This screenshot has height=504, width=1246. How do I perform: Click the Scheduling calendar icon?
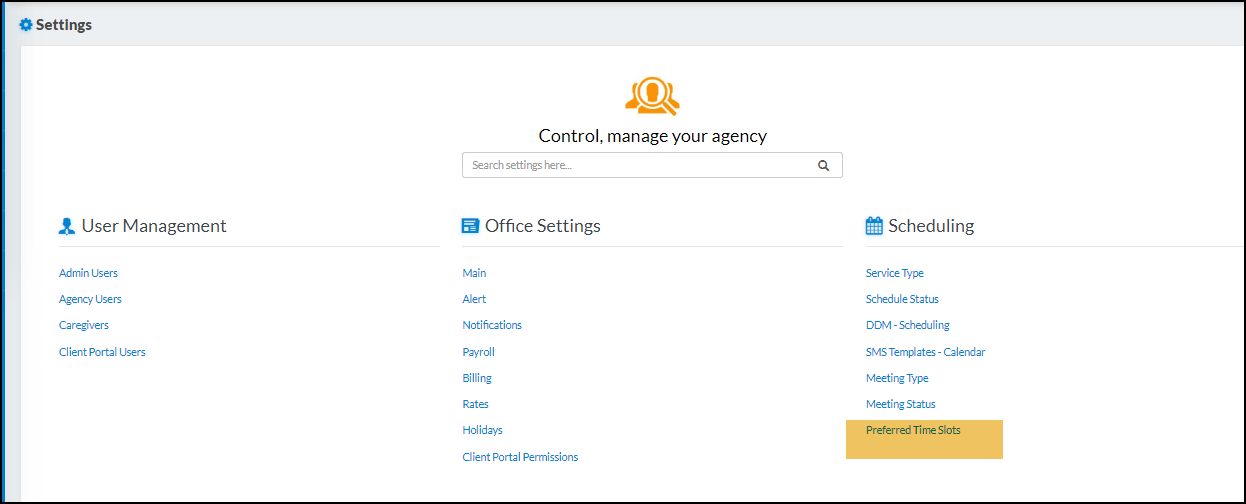[x=874, y=227]
